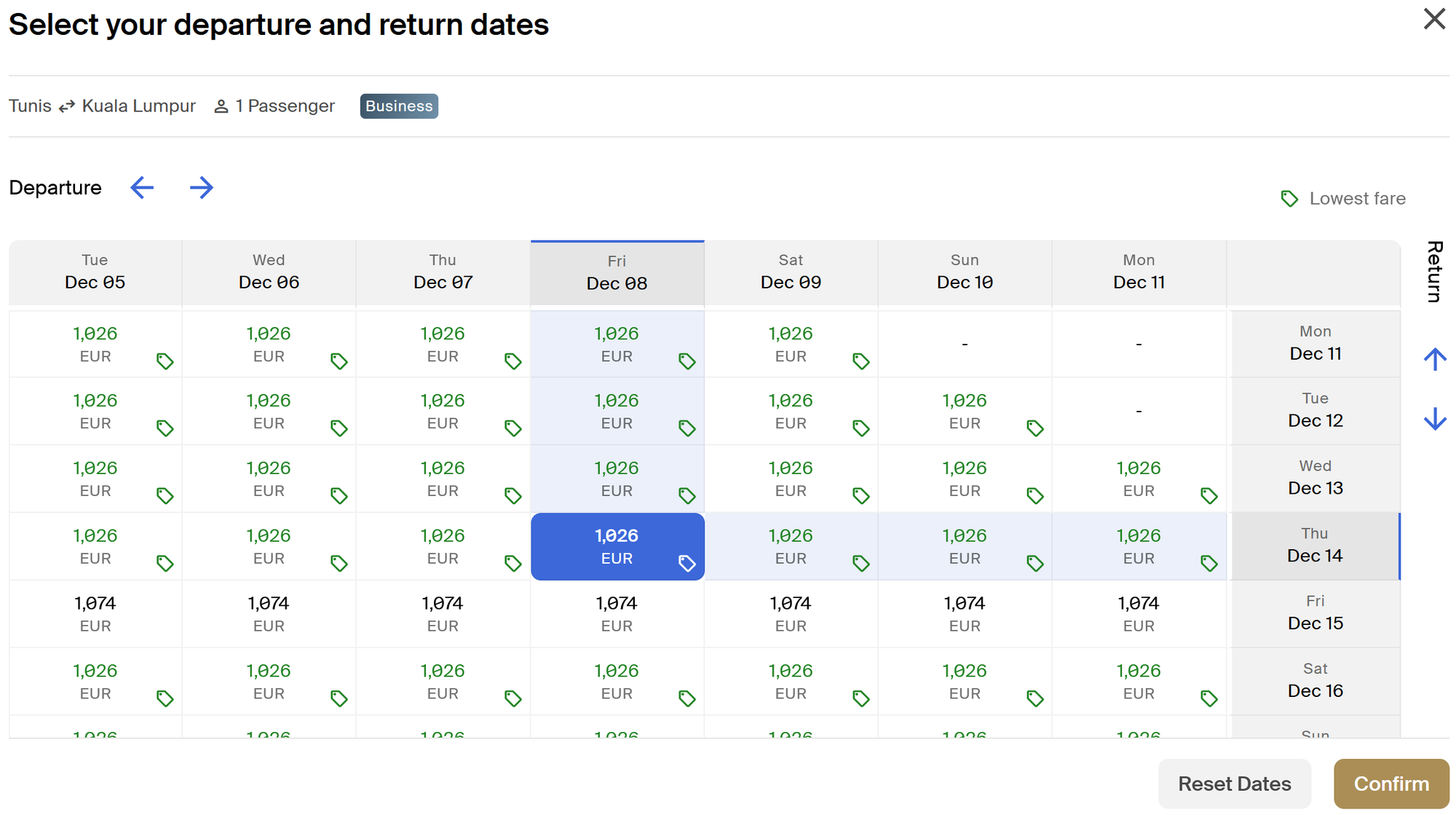The height and width of the screenshot is (815, 1456).
Task: Click the Business class badge
Action: 398,106
